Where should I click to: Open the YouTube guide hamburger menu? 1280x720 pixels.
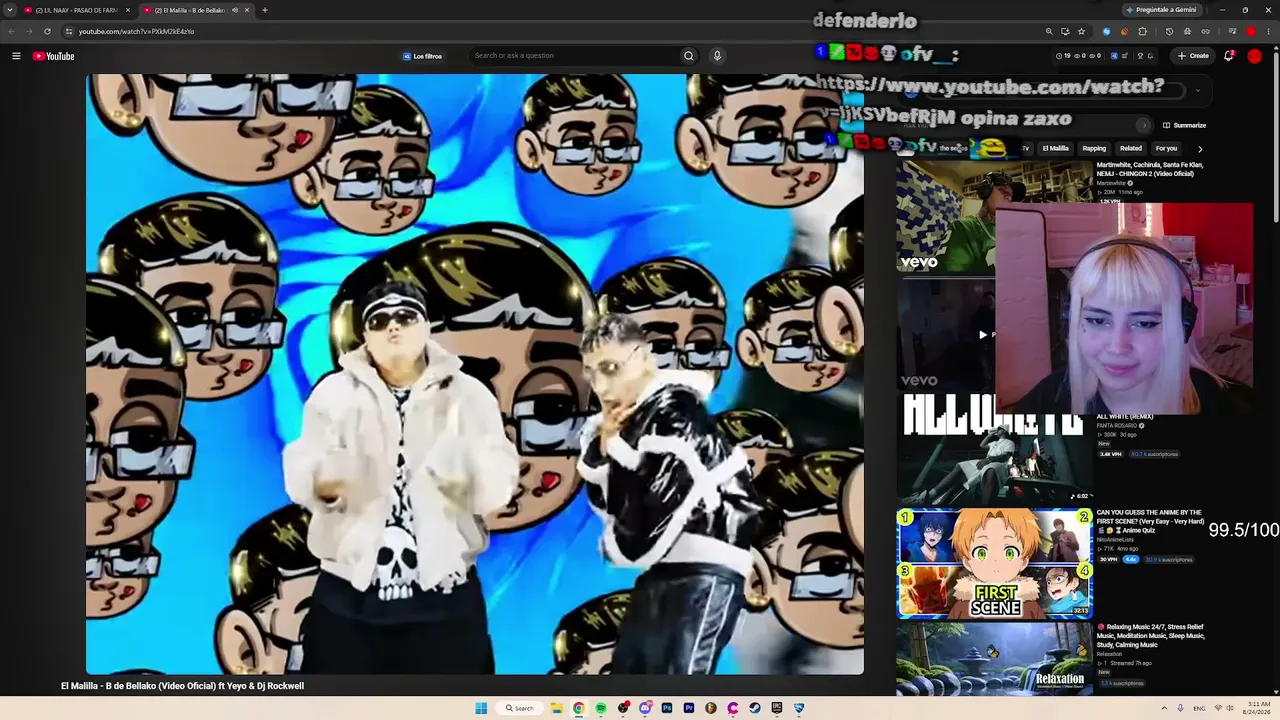click(16, 56)
